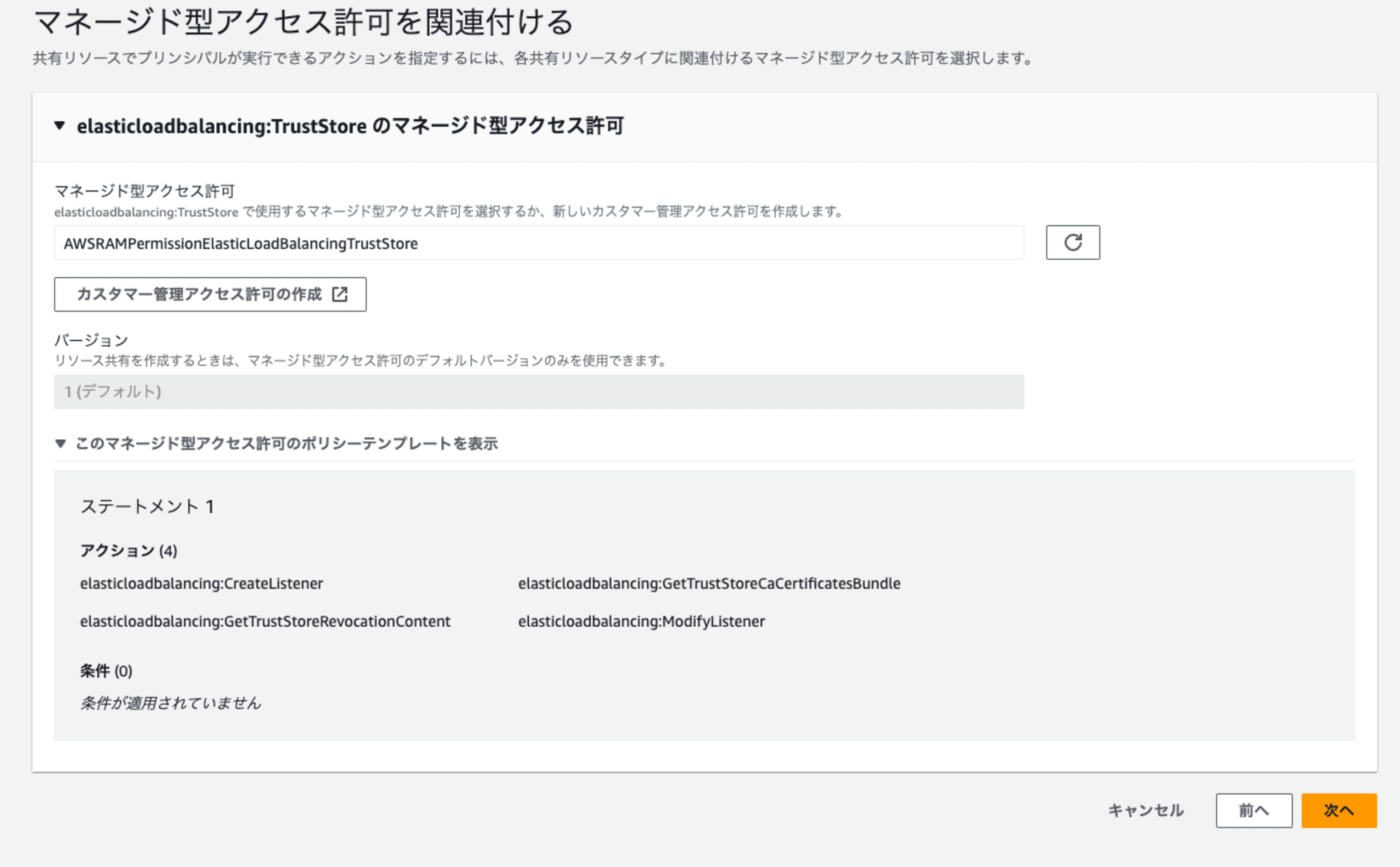Click the カスタマー管理アクセス許可の作成 button
The height and width of the screenshot is (867, 1400).
(x=210, y=294)
